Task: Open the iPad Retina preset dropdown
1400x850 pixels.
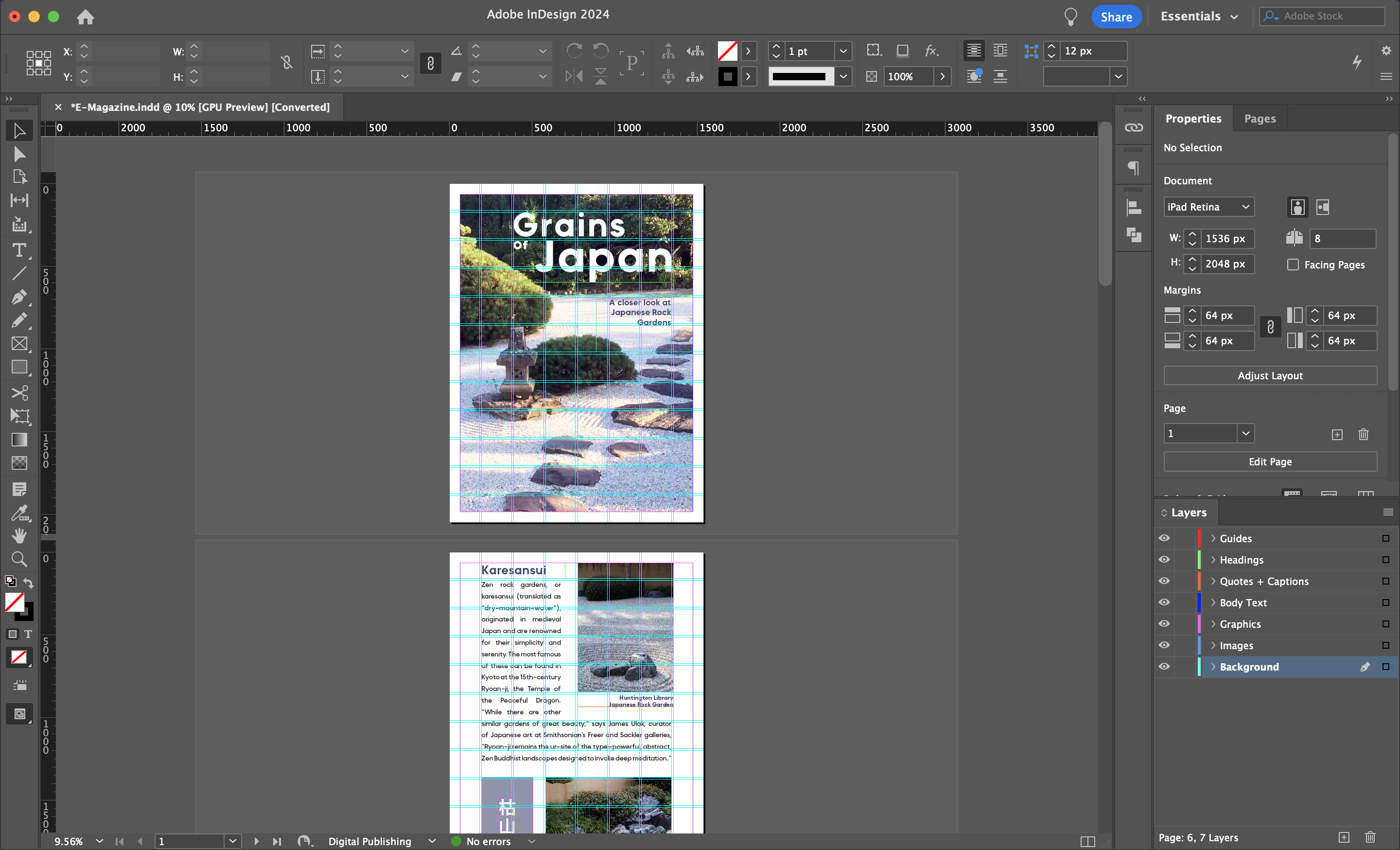Action: pos(1208,207)
